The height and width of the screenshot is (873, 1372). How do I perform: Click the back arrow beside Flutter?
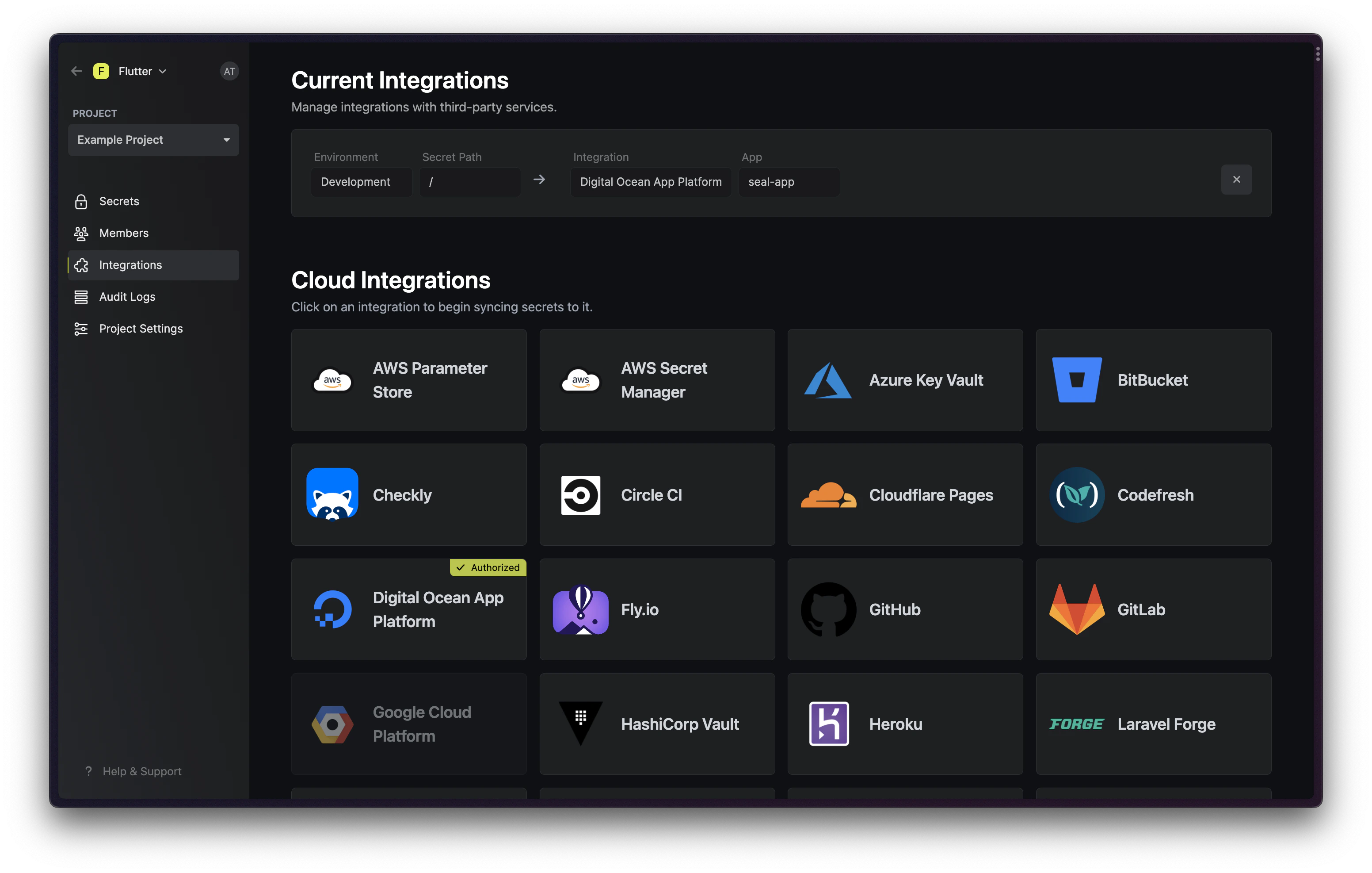coord(76,71)
